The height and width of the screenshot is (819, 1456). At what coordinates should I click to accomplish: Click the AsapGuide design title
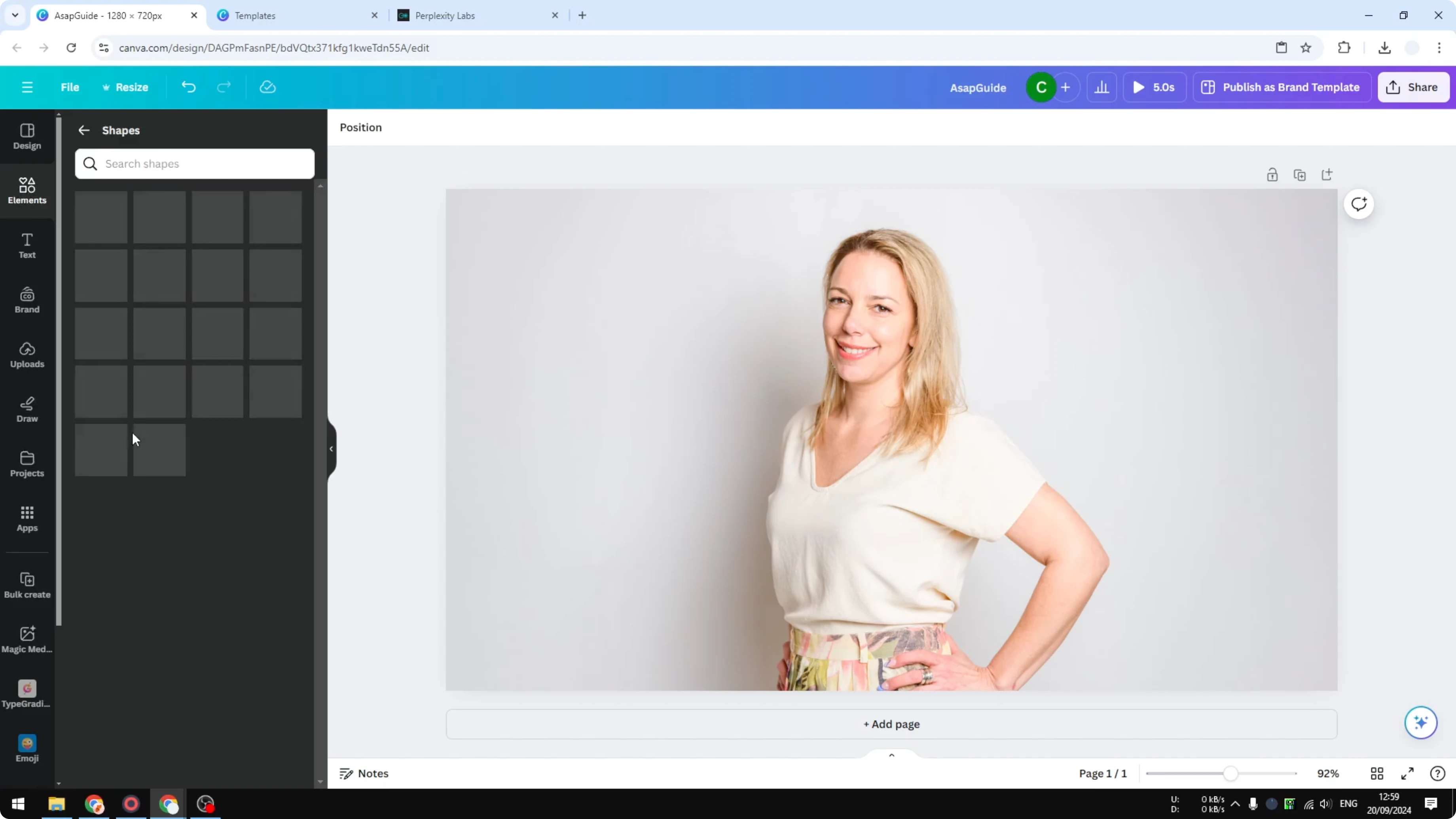pyautogui.click(x=978, y=87)
